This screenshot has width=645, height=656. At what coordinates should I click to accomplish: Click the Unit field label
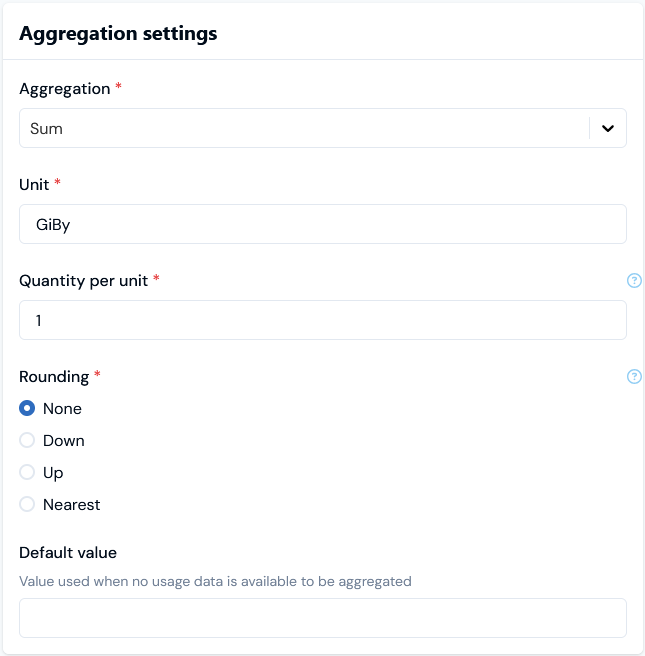point(34,184)
